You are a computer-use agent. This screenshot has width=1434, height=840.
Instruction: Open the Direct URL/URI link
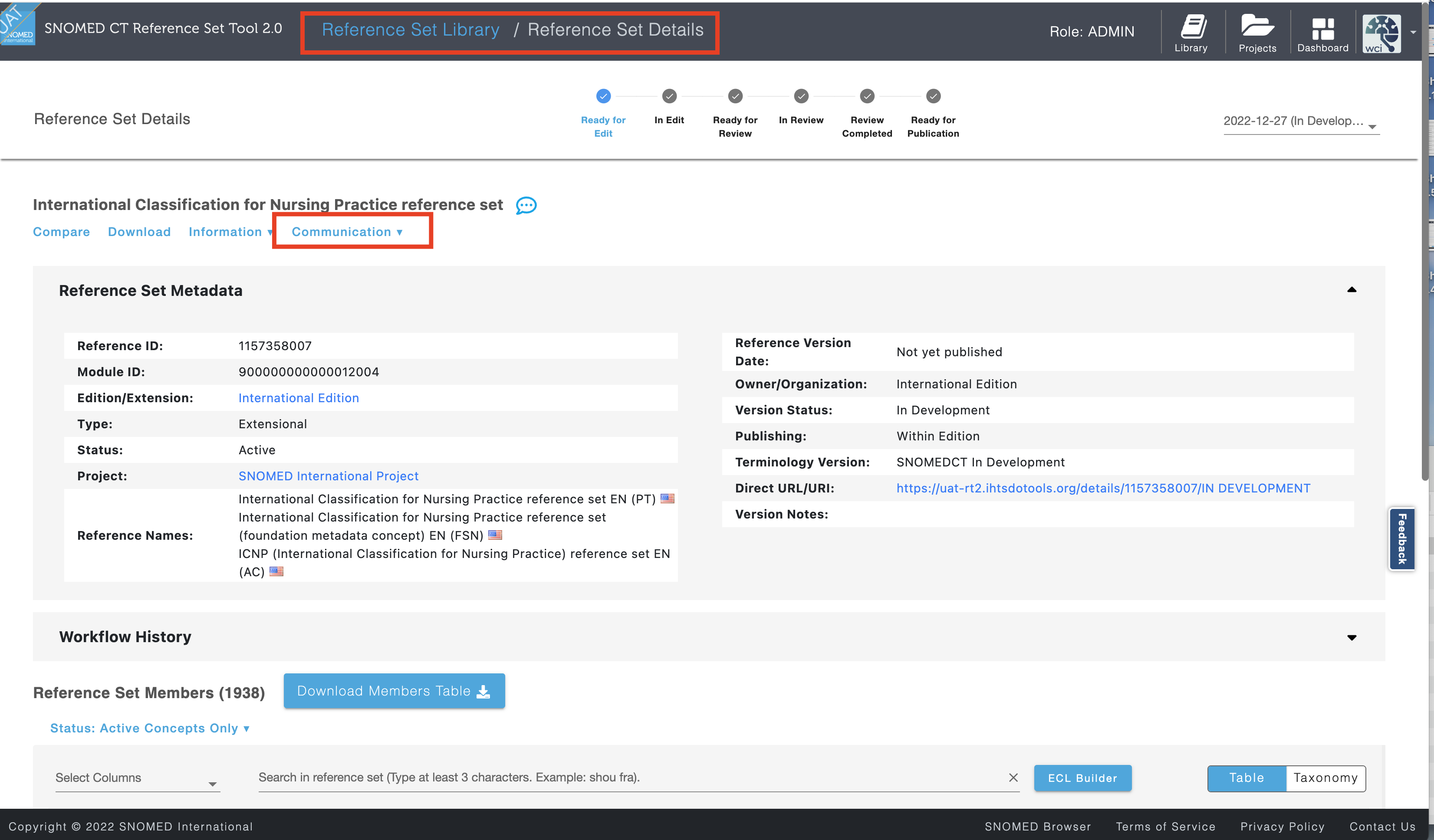point(1103,489)
